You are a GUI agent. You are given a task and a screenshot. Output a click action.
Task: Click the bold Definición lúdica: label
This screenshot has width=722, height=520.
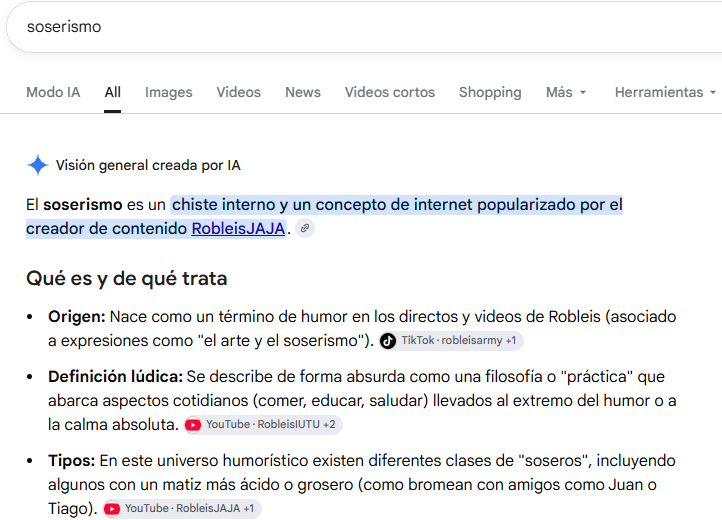[116, 377]
